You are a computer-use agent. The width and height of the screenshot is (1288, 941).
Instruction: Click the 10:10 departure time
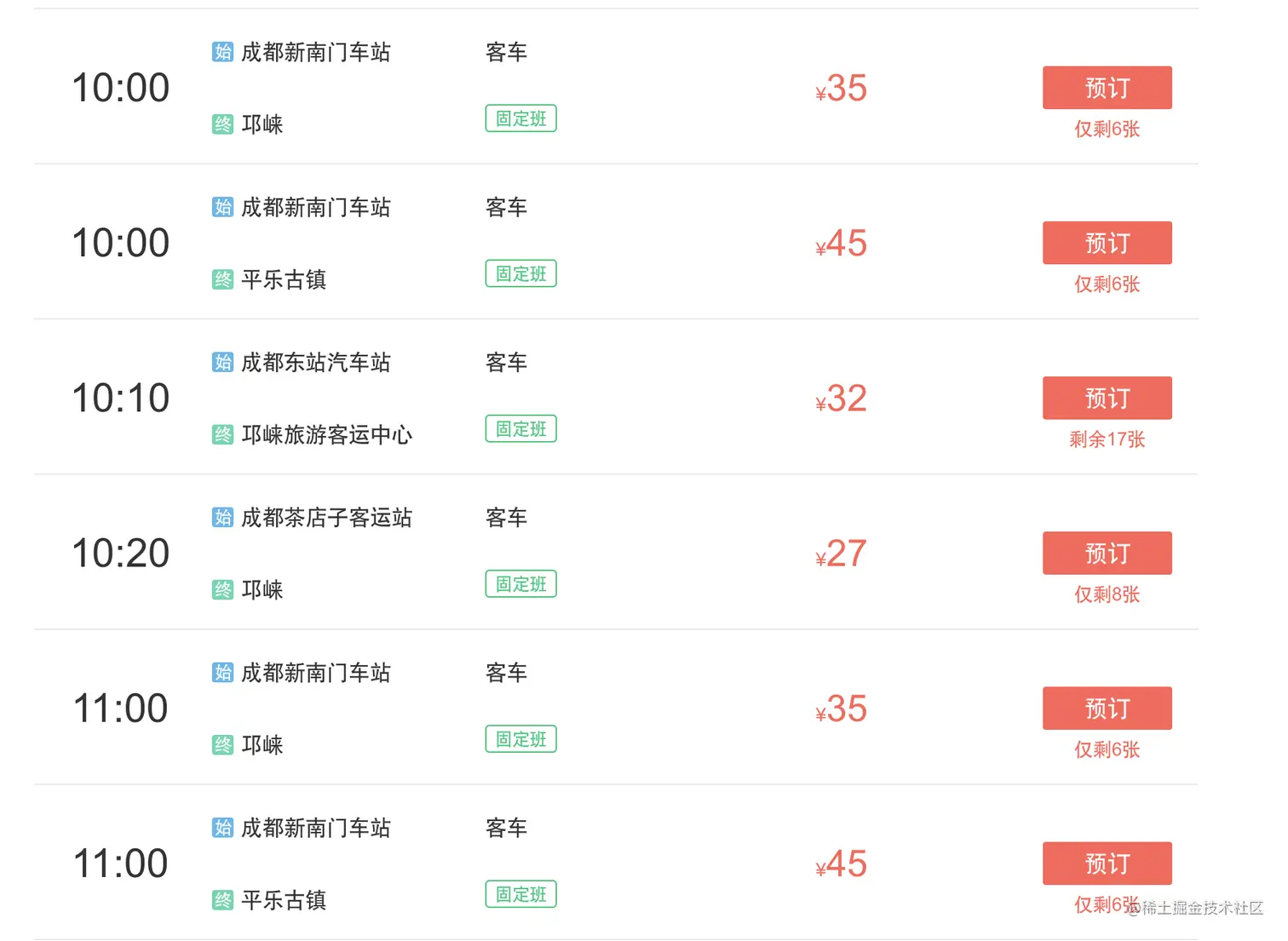coord(121,398)
